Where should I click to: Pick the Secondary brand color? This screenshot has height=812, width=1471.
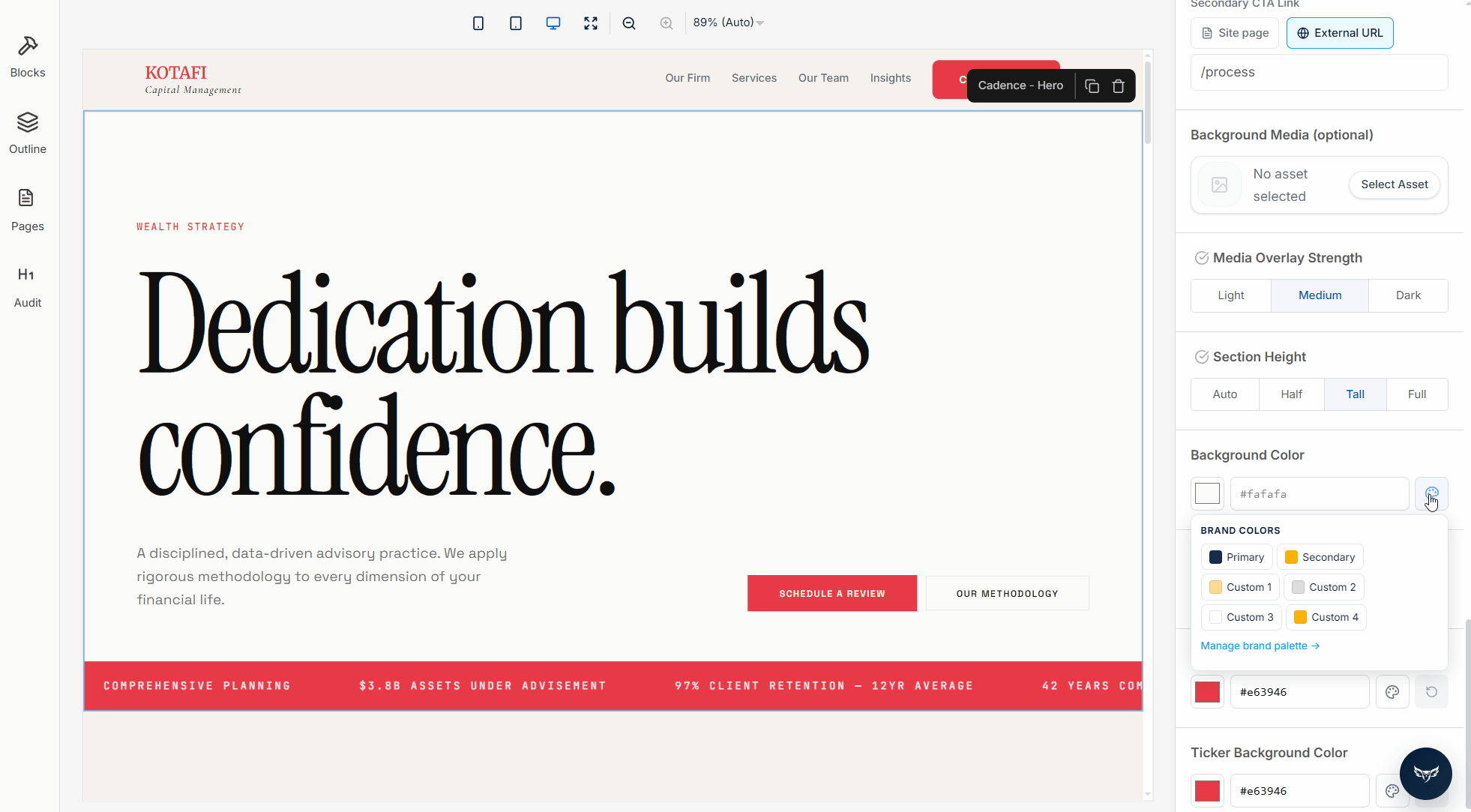coord(1320,557)
